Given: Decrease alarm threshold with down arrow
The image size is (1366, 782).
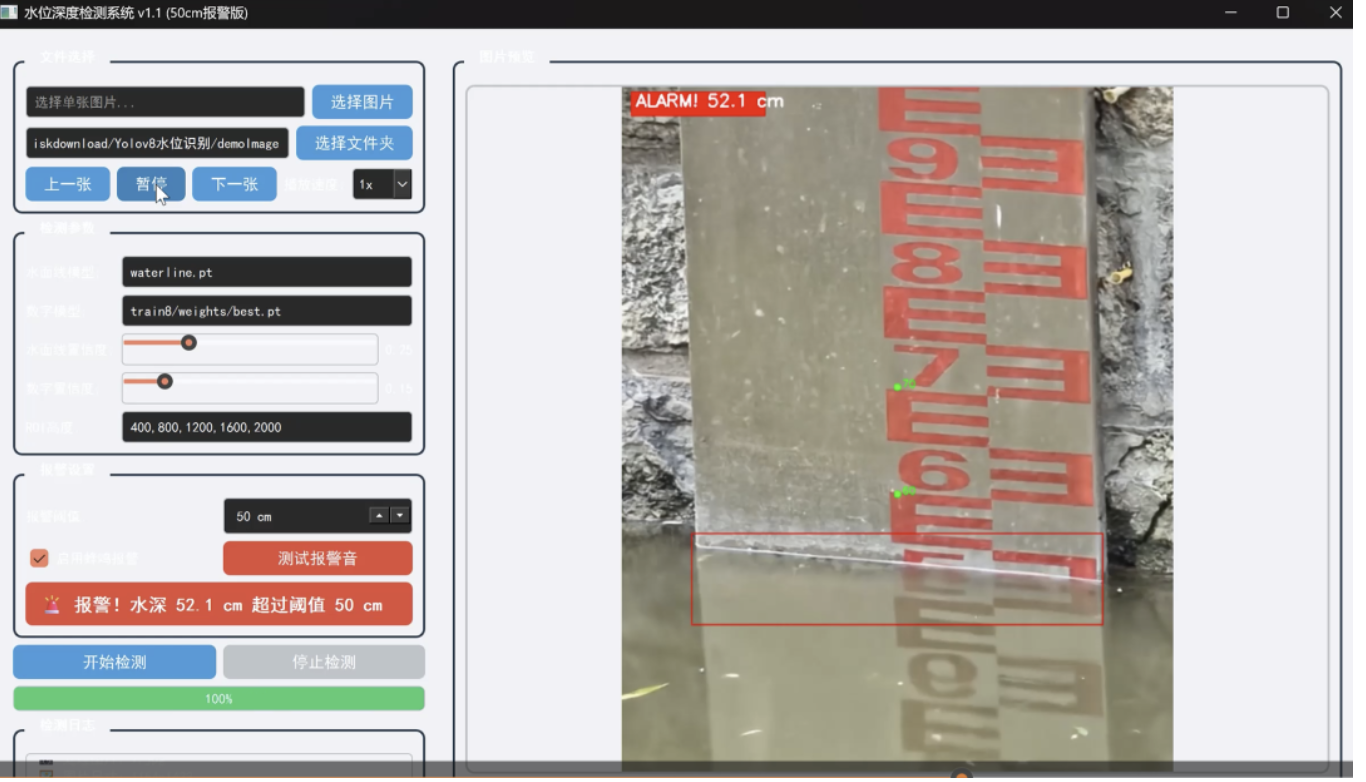Looking at the screenshot, I should (x=400, y=516).
